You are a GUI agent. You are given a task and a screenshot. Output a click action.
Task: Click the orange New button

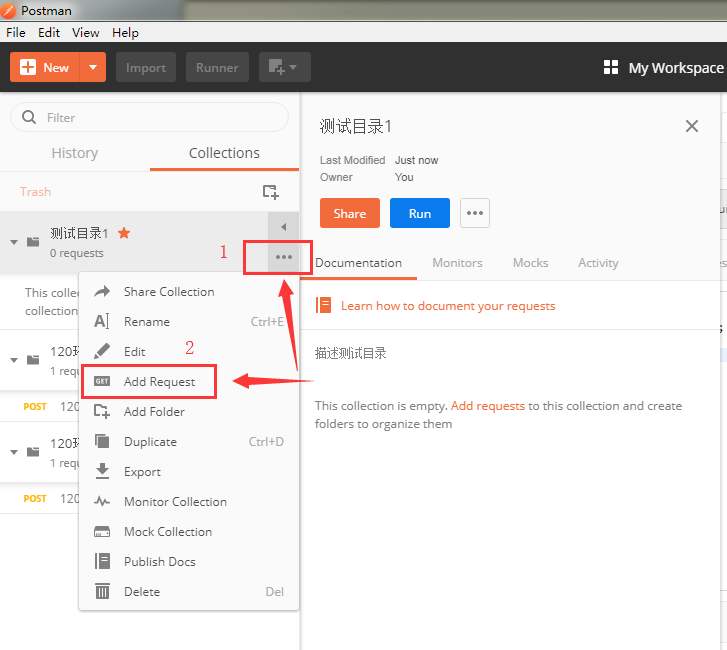(x=45, y=67)
